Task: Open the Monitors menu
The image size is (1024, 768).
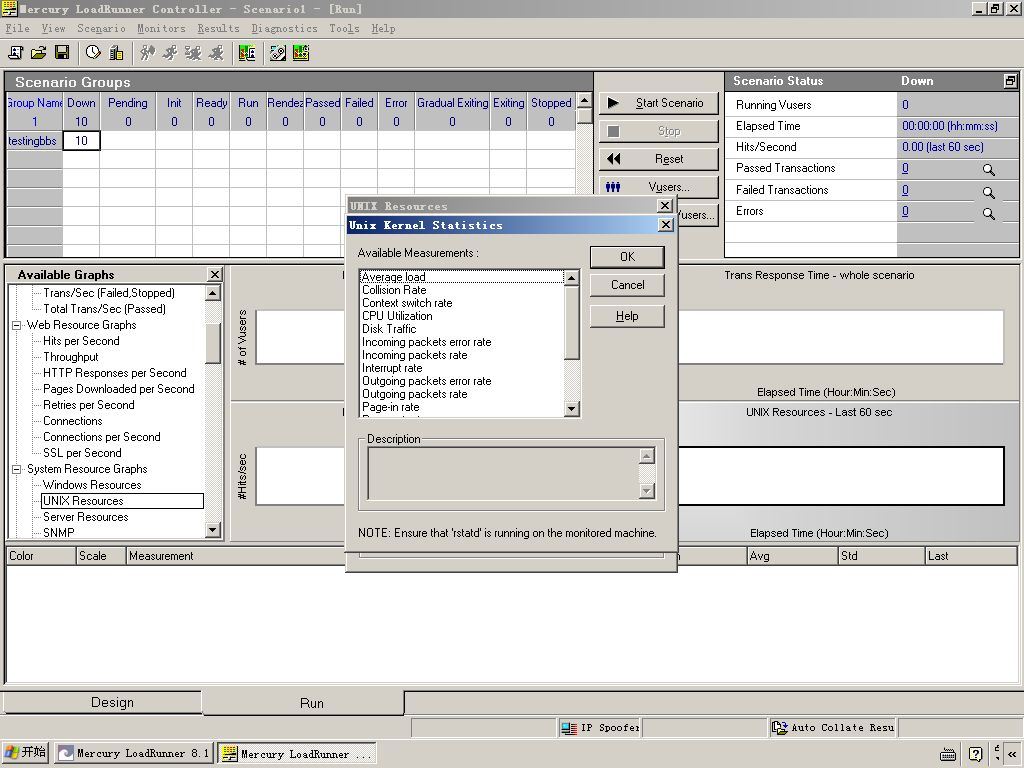Action: pyautogui.click(x=161, y=28)
